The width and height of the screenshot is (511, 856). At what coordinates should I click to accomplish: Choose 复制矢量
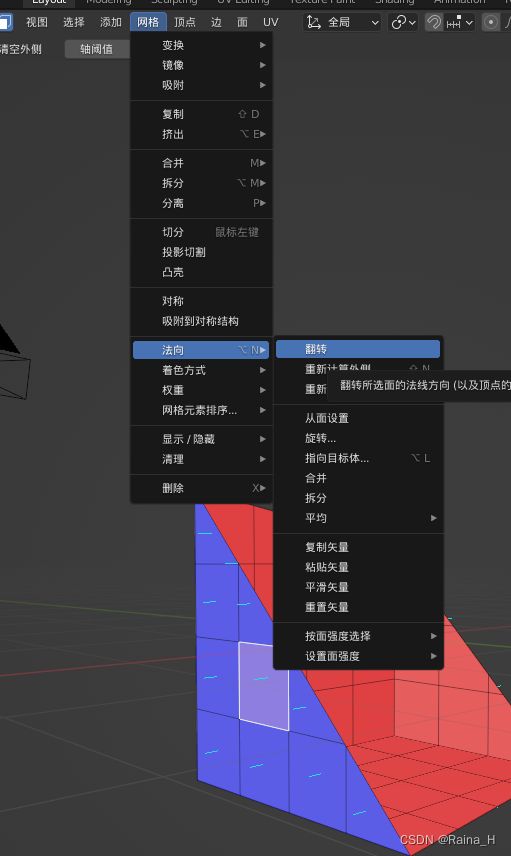point(358,547)
